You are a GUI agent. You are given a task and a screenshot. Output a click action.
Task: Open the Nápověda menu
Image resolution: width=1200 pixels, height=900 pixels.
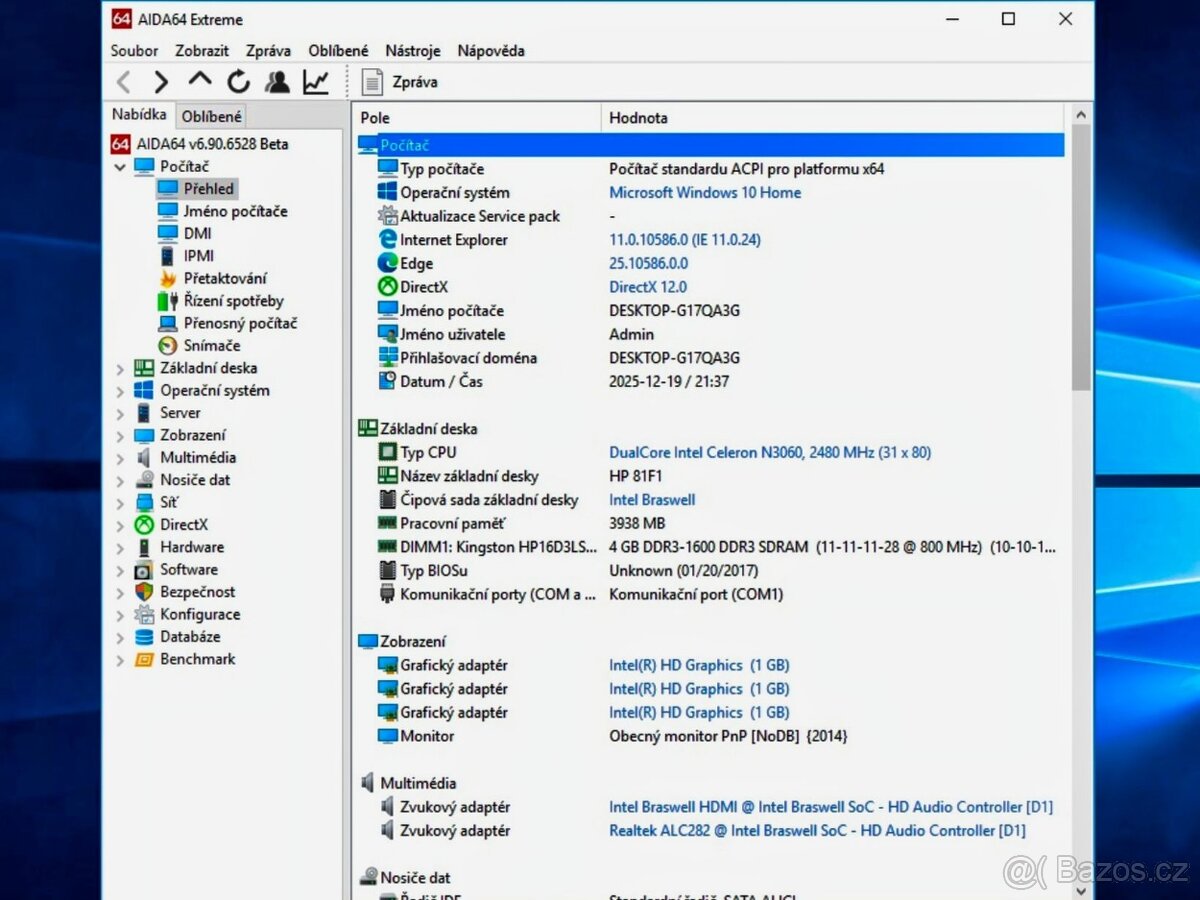point(491,50)
